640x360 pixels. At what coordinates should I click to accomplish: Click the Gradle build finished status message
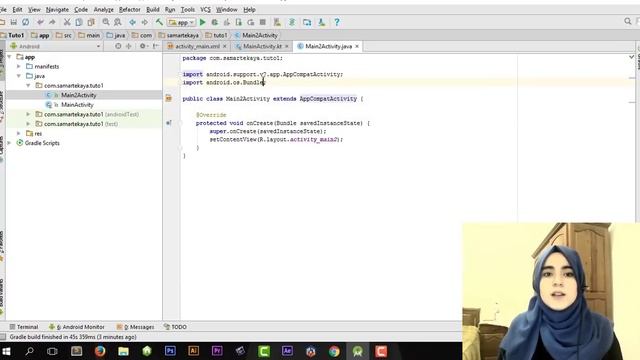[73, 337]
